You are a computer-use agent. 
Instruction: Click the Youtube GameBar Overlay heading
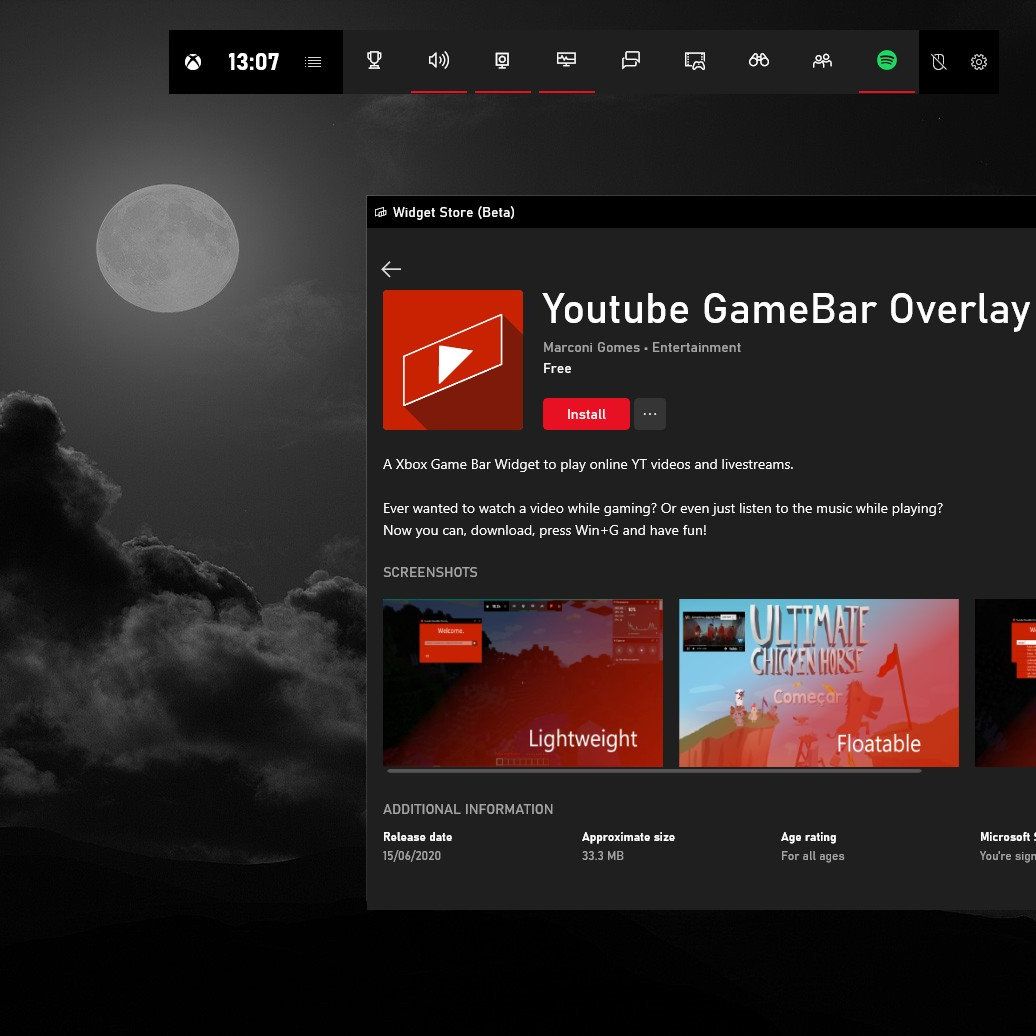tap(786, 309)
